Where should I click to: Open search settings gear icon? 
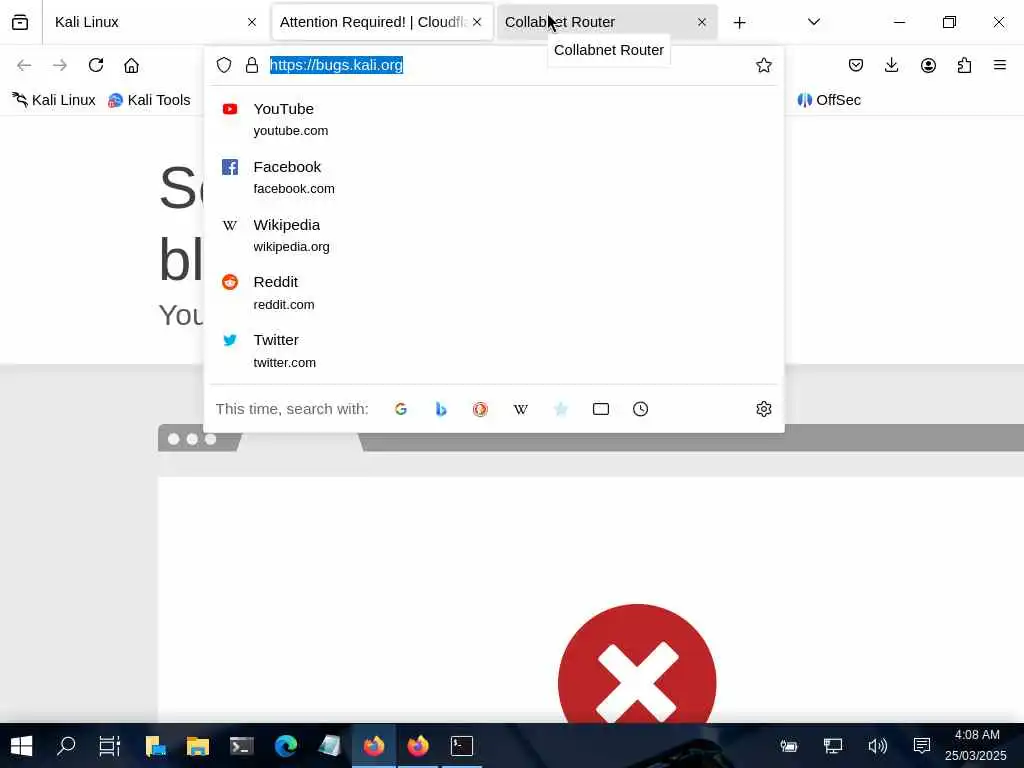tap(763, 409)
